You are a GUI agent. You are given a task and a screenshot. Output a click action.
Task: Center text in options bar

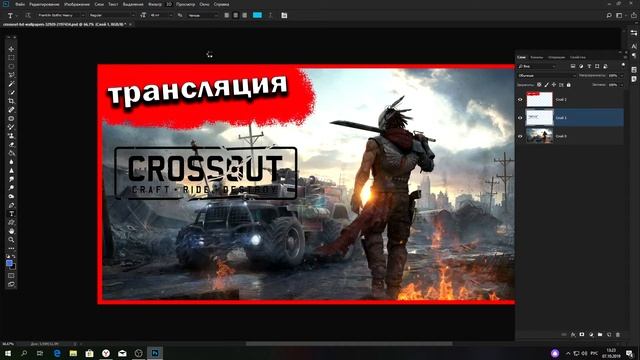pos(236,15)
